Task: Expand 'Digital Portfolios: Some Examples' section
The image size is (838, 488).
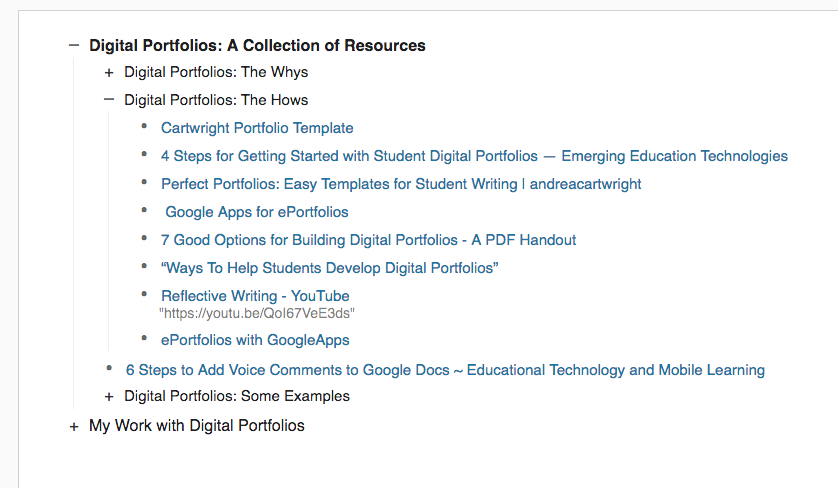Action: (x=109, y=397)
